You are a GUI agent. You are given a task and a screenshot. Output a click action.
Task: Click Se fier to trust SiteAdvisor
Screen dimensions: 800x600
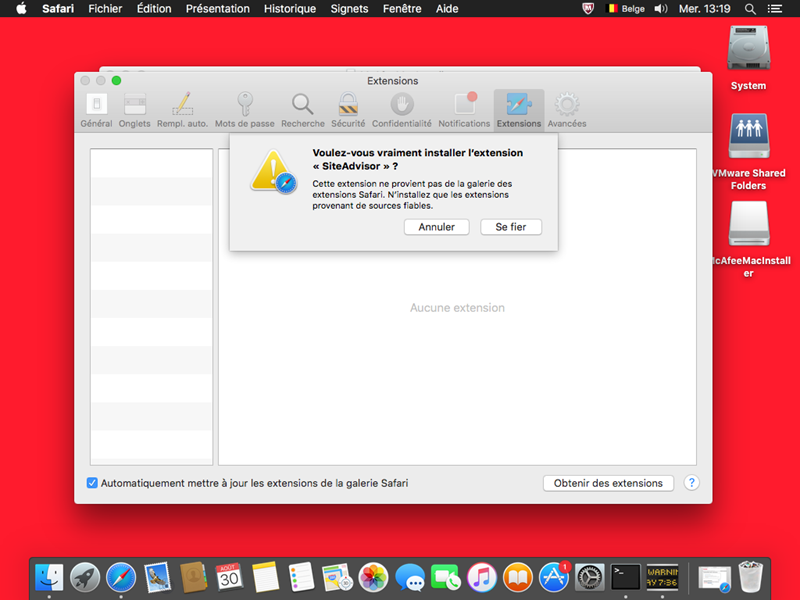(x=511, y=227)
